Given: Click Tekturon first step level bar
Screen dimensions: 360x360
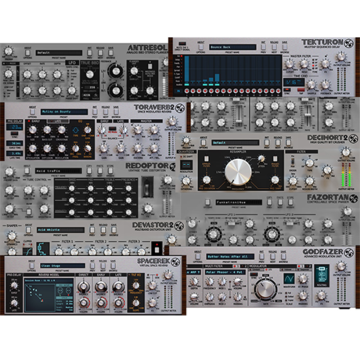Looking at the screenshot, I should [187, 71].
